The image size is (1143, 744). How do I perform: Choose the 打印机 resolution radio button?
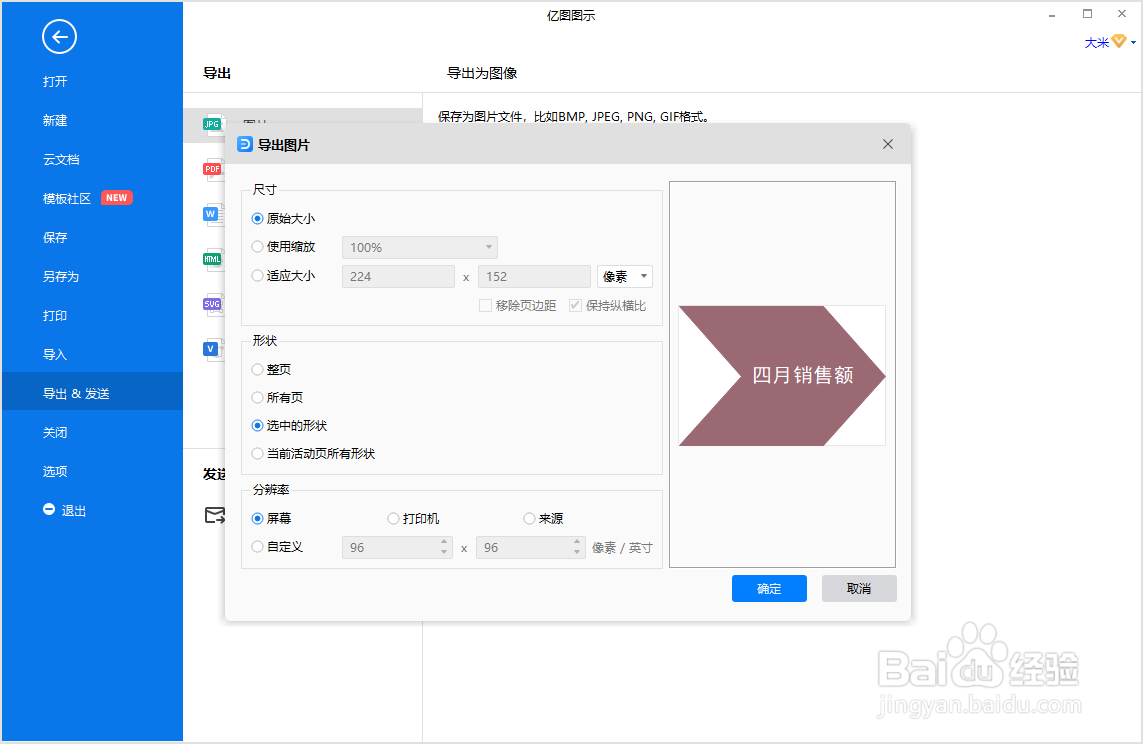pyautogui.click(x=393, y=518)
